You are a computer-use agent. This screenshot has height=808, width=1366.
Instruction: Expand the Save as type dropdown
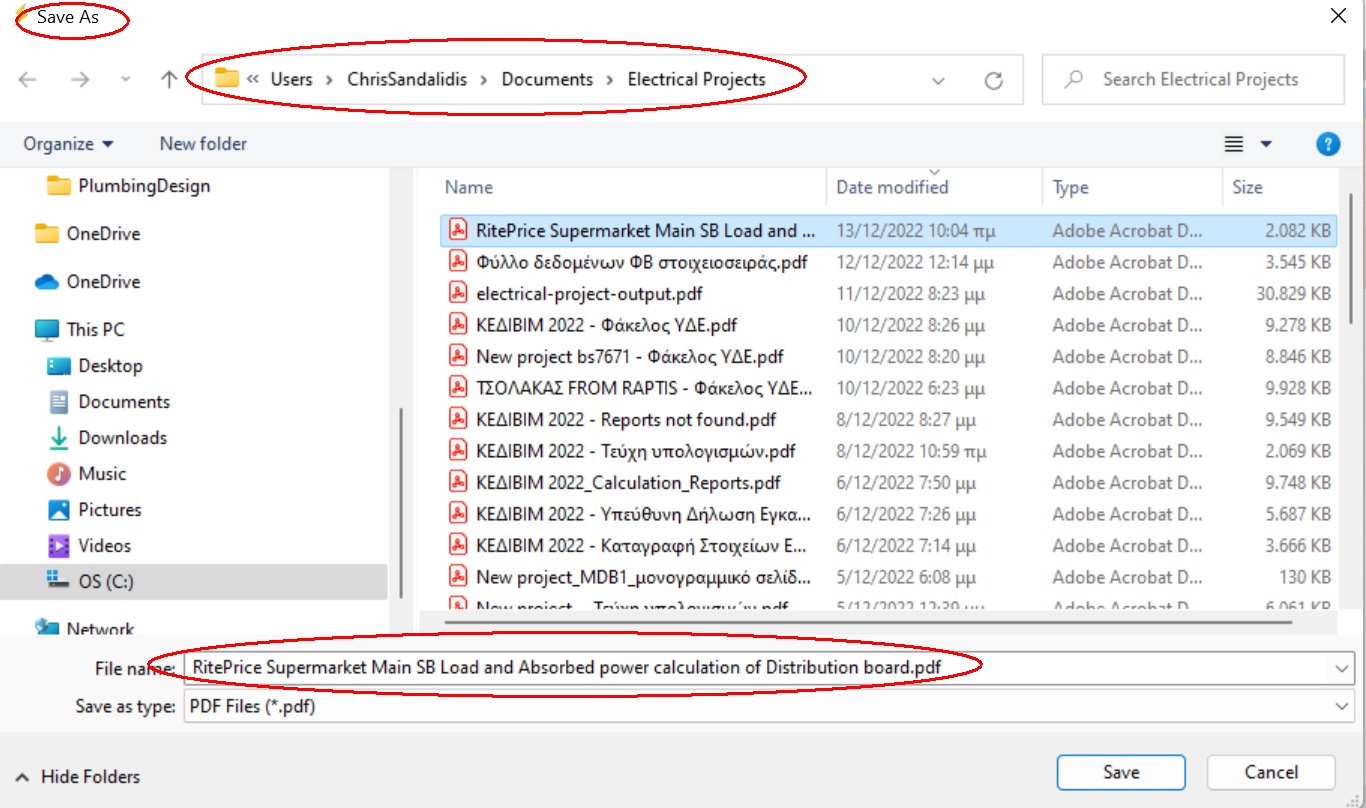coord(1341,706)
